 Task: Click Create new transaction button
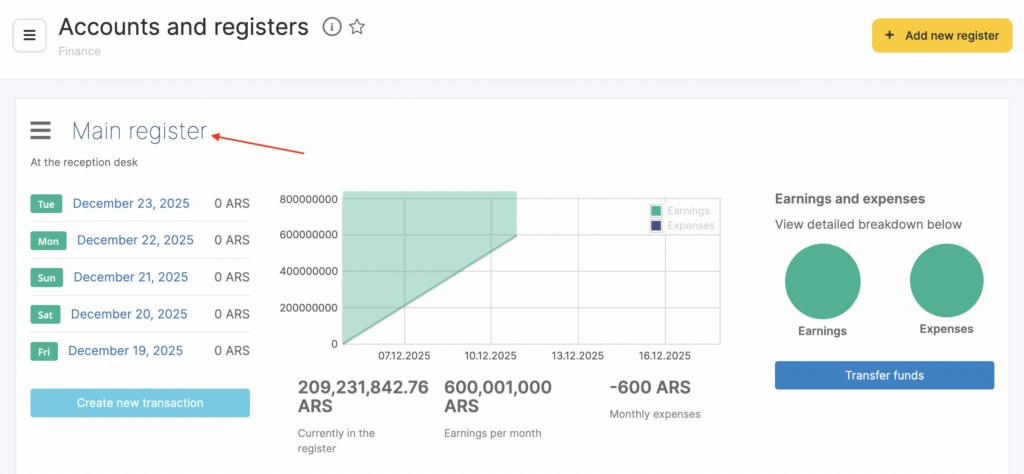click(140, 403)
